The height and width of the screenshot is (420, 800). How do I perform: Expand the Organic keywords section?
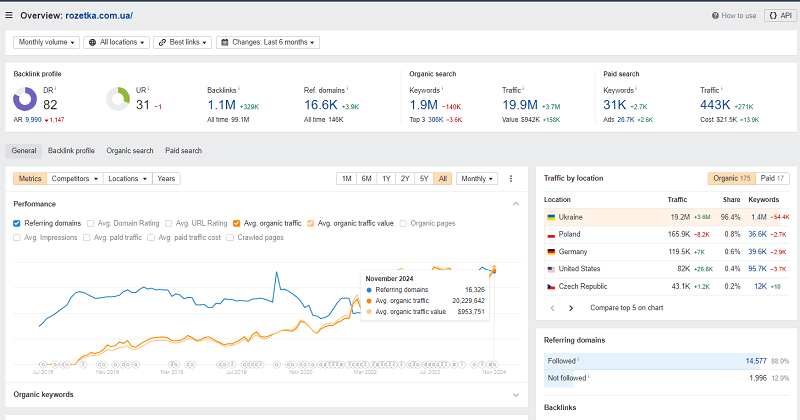pyautogui.click(x=516, y=394)
